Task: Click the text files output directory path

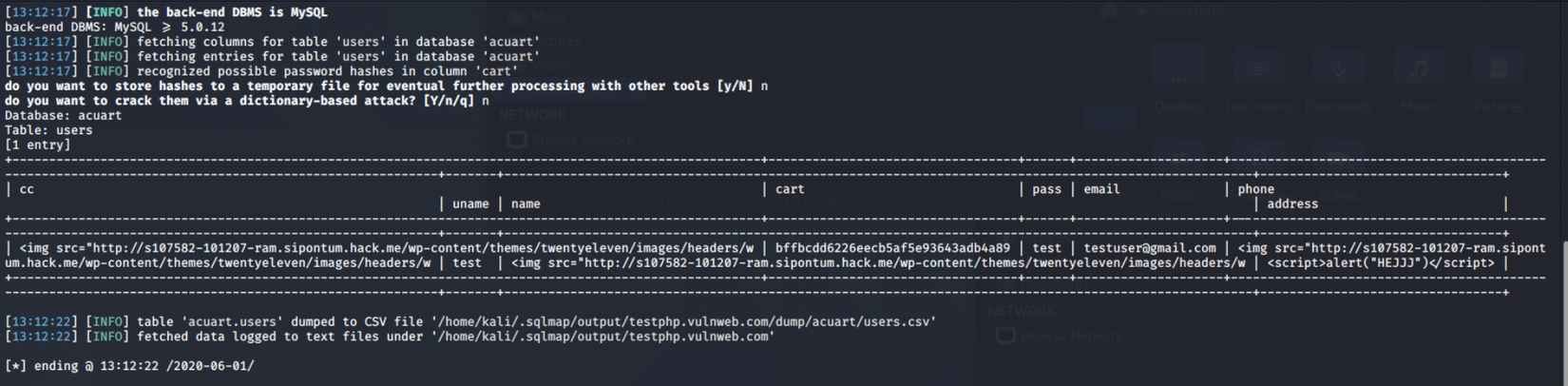Action: coord(603,337)
